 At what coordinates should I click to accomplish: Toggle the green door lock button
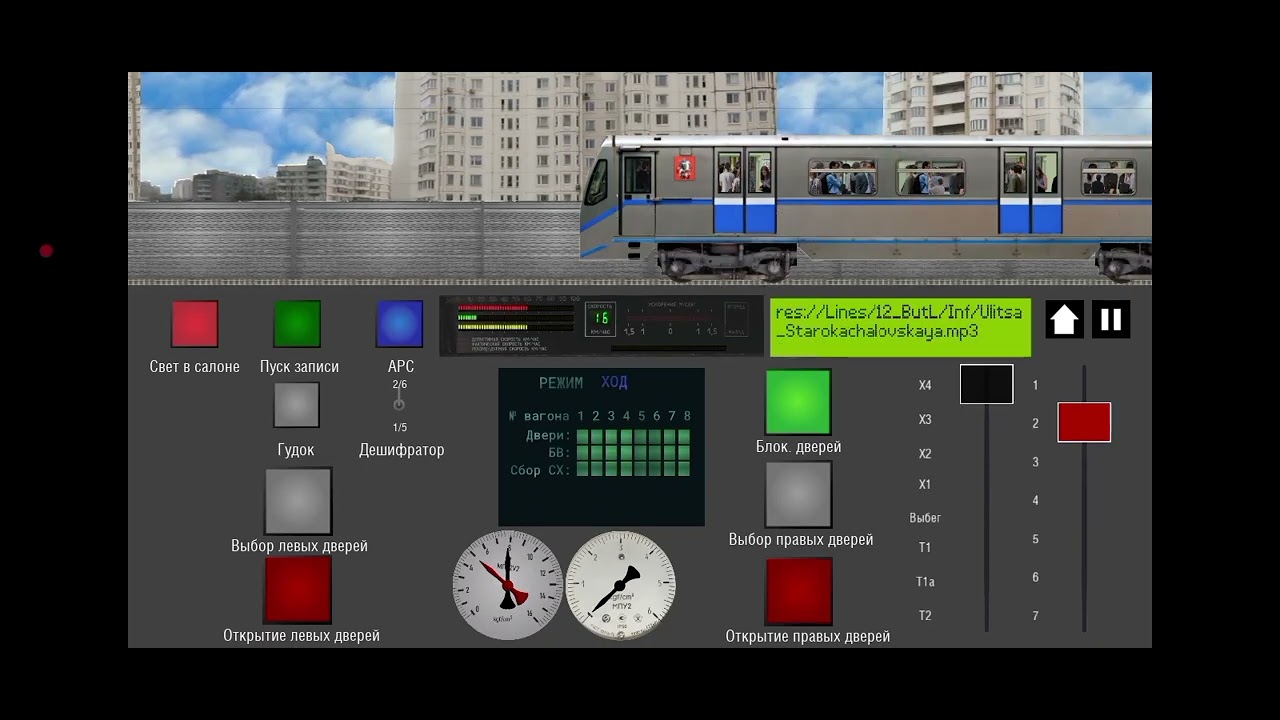click(799, 402)
